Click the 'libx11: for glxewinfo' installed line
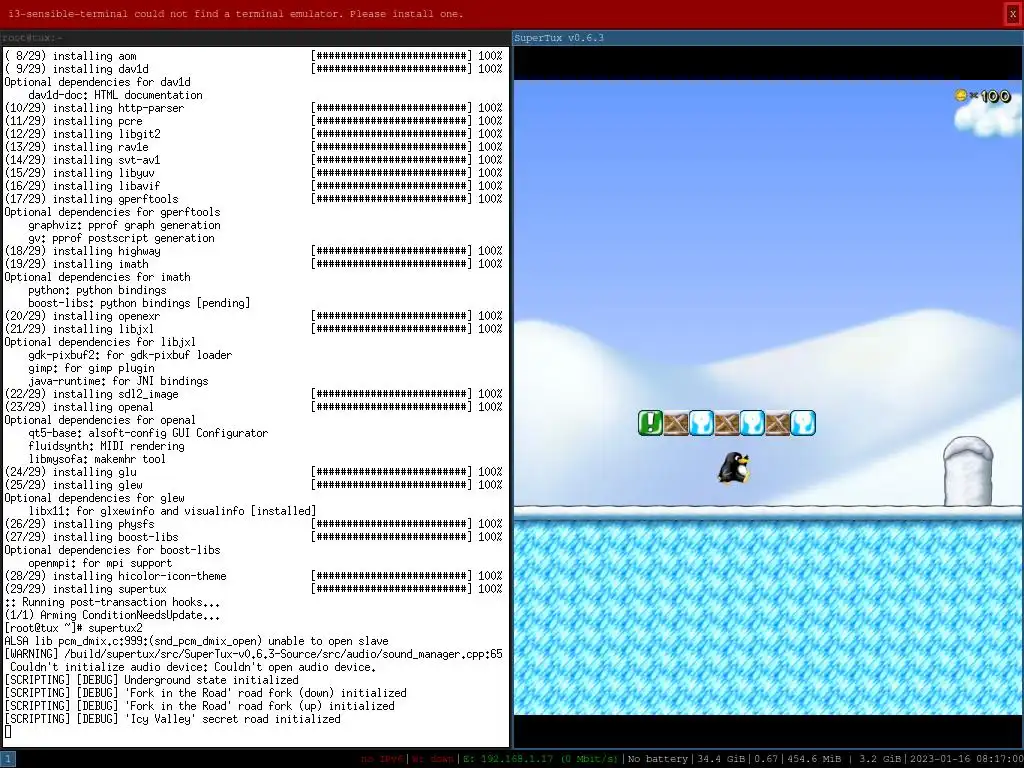 [172, 511]
